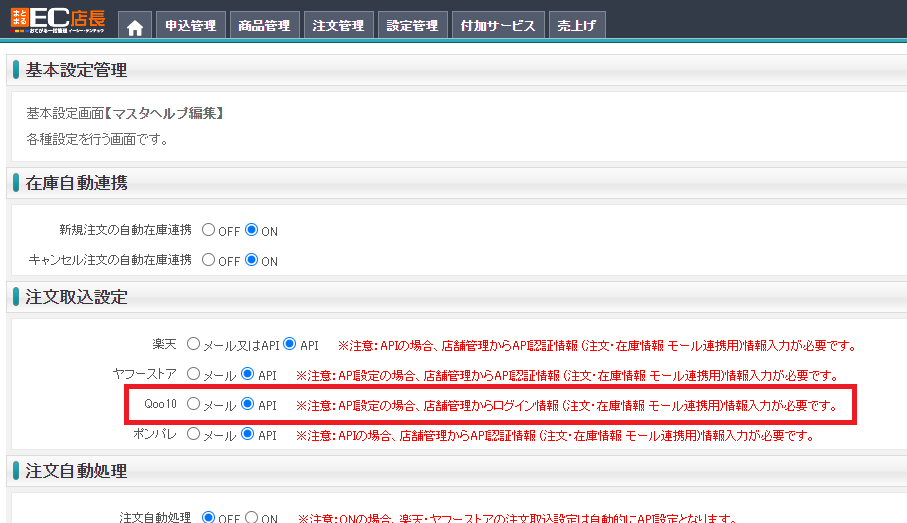
Task: Choose メール for ポンパレ
Action: 194,435
